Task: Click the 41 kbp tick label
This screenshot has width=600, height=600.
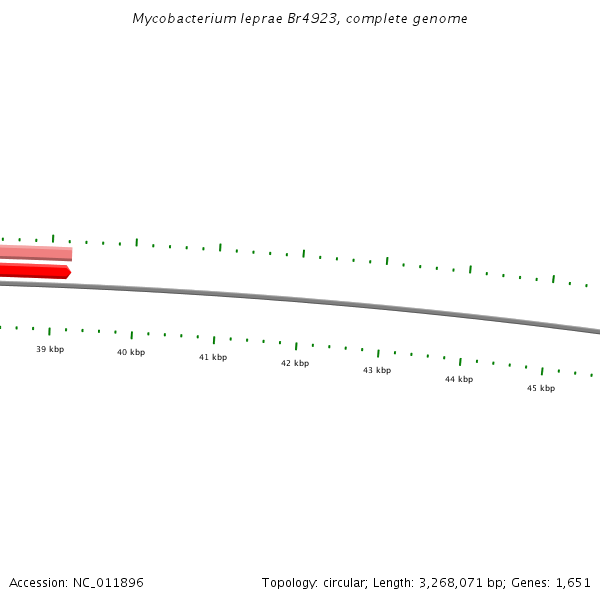Action: pyautogui.click(x=213, y=357)
